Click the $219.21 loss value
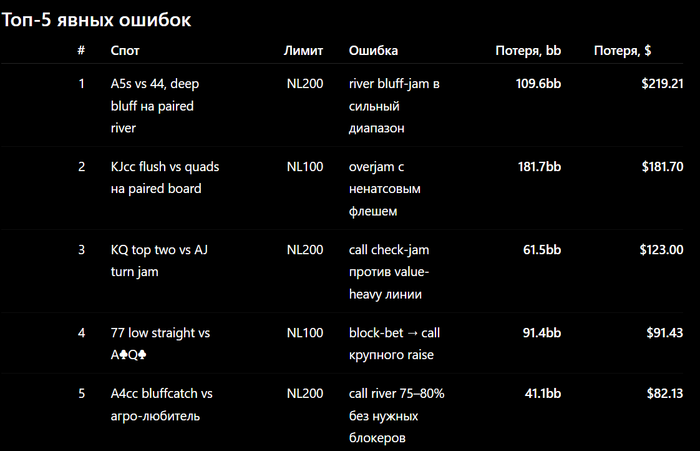Image resolution: width=700 pixels, height=451 pixels. [662, 84]
